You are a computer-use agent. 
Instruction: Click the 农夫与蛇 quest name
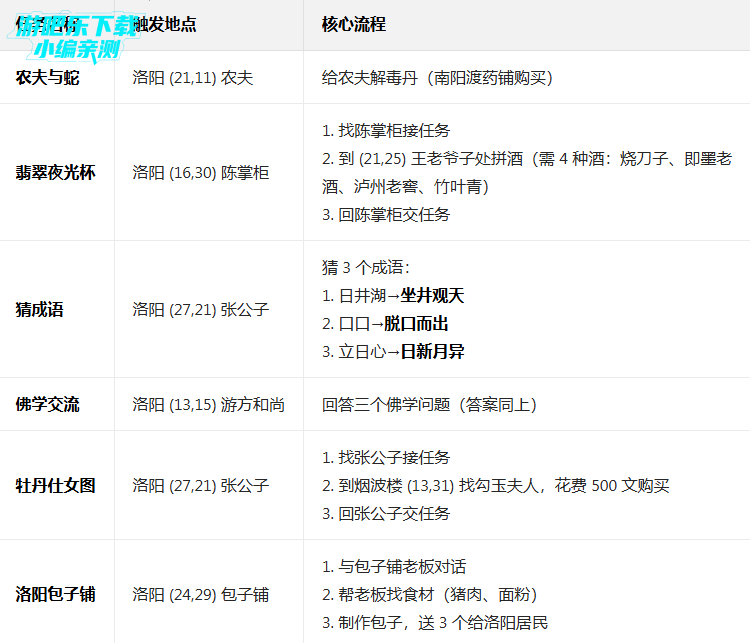pyautogui.click(x=48, y=77)
